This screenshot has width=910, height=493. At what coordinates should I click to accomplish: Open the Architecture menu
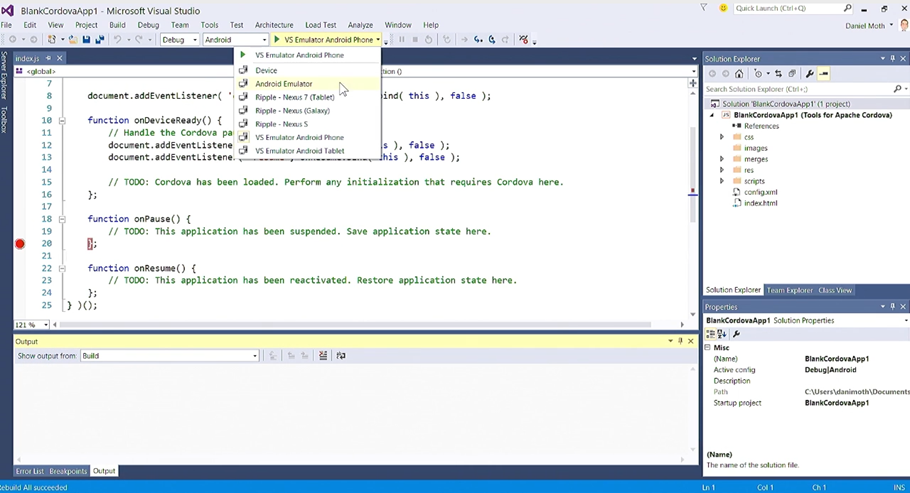tap(274, 25)
